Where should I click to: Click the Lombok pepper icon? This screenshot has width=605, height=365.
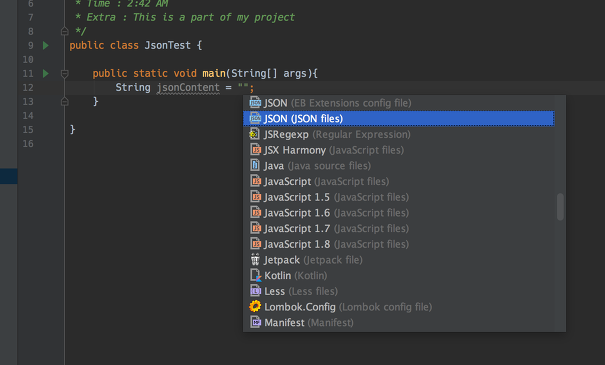pos(255,307)
